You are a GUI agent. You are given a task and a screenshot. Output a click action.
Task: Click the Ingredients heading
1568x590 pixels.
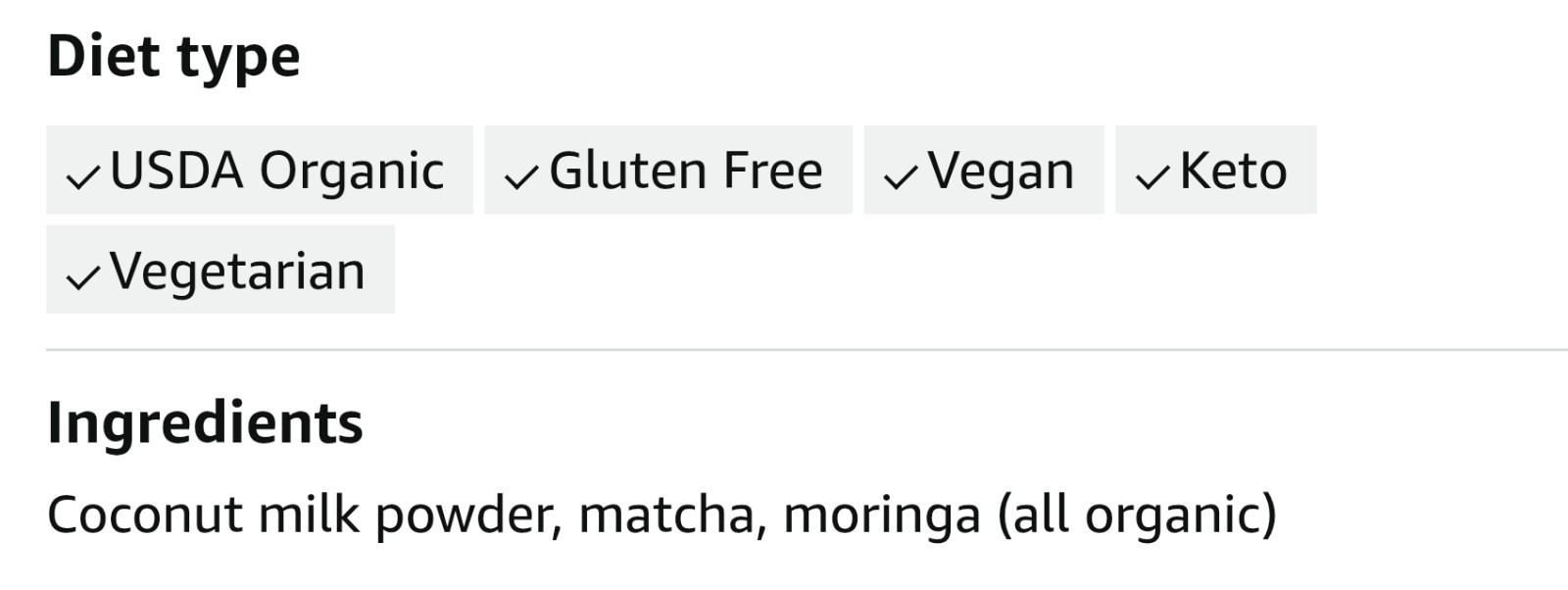pos(205,425)
